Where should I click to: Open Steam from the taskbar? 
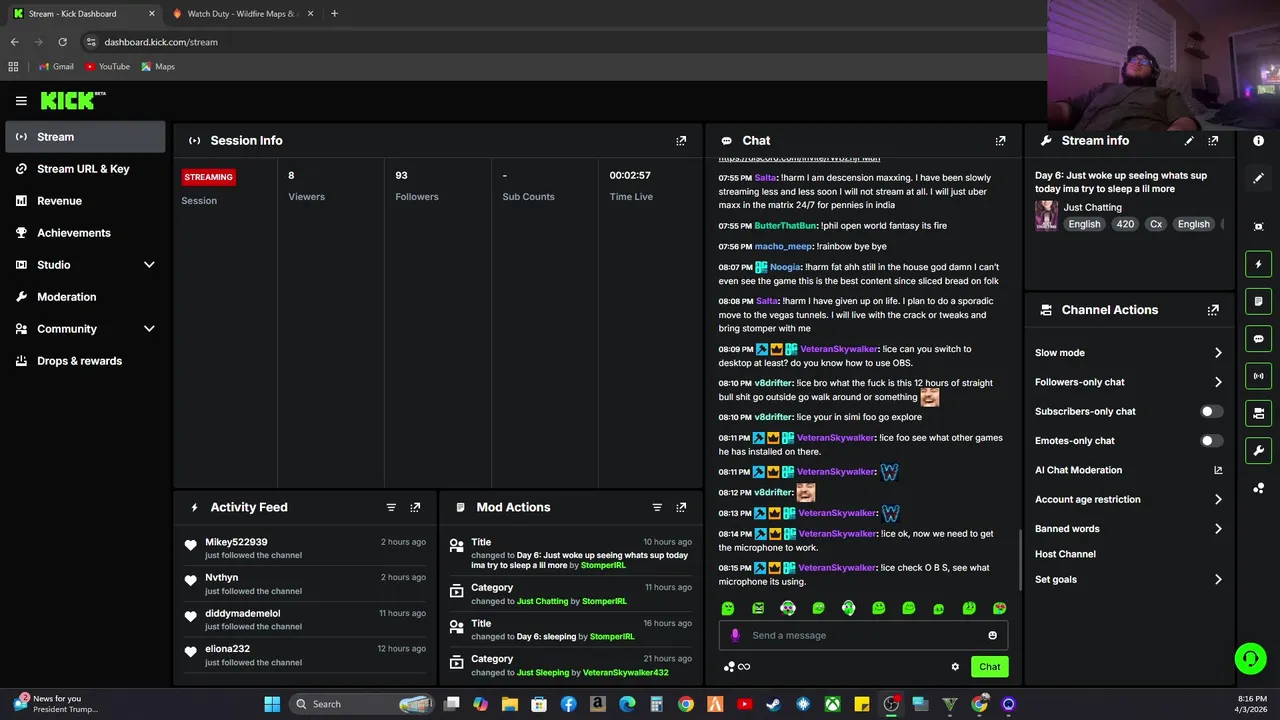(x=773, y=704)
